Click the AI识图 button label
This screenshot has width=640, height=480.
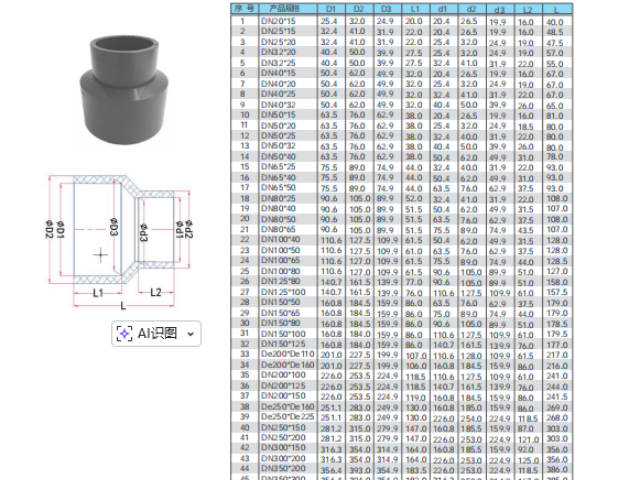point(157,333)
